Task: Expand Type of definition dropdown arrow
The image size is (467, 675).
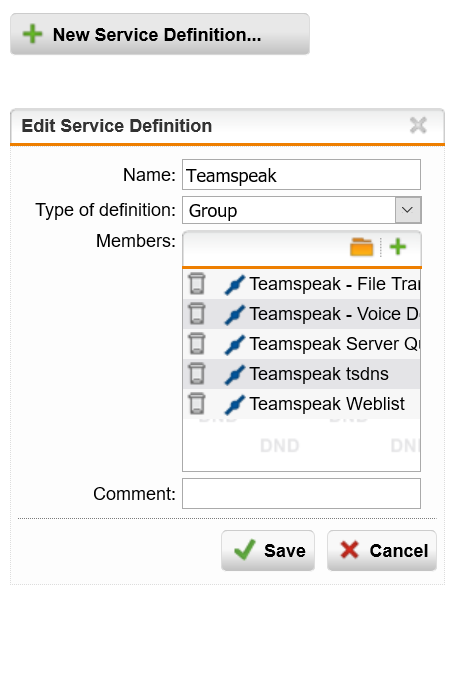Action: click(408, 210)
